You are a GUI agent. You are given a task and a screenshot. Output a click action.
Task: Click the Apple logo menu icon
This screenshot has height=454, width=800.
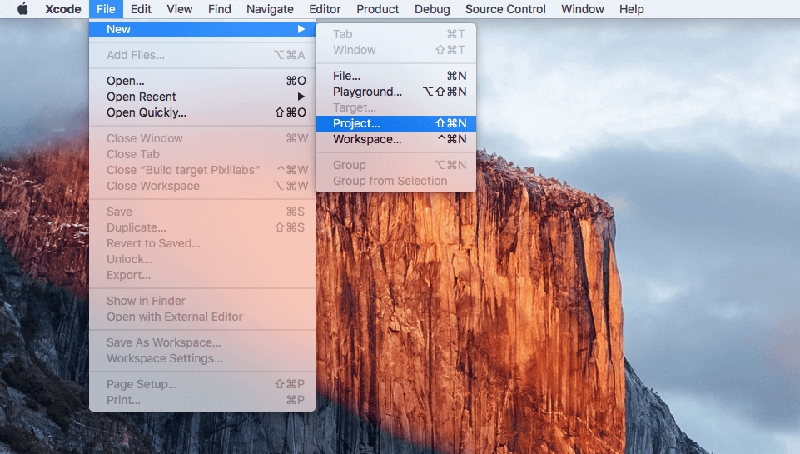(21, 9)
